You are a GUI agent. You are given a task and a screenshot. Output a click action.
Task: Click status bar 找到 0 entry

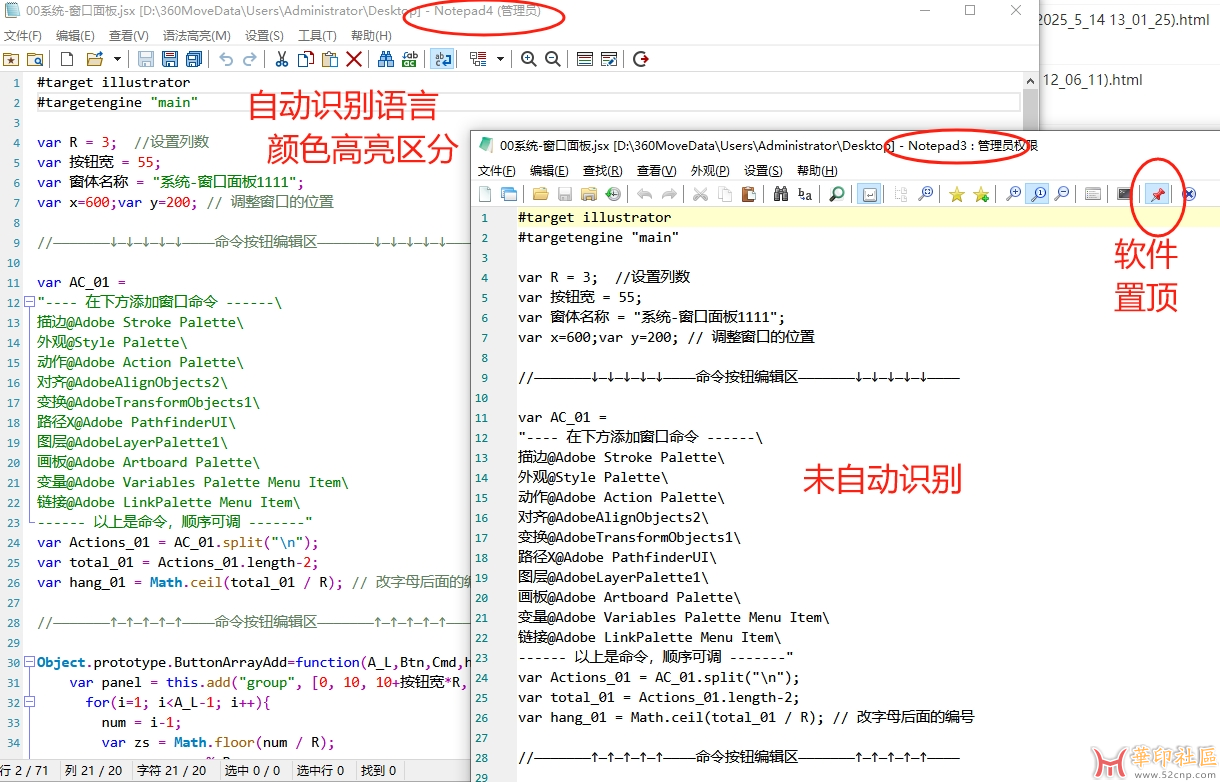[x=378, y=770]
